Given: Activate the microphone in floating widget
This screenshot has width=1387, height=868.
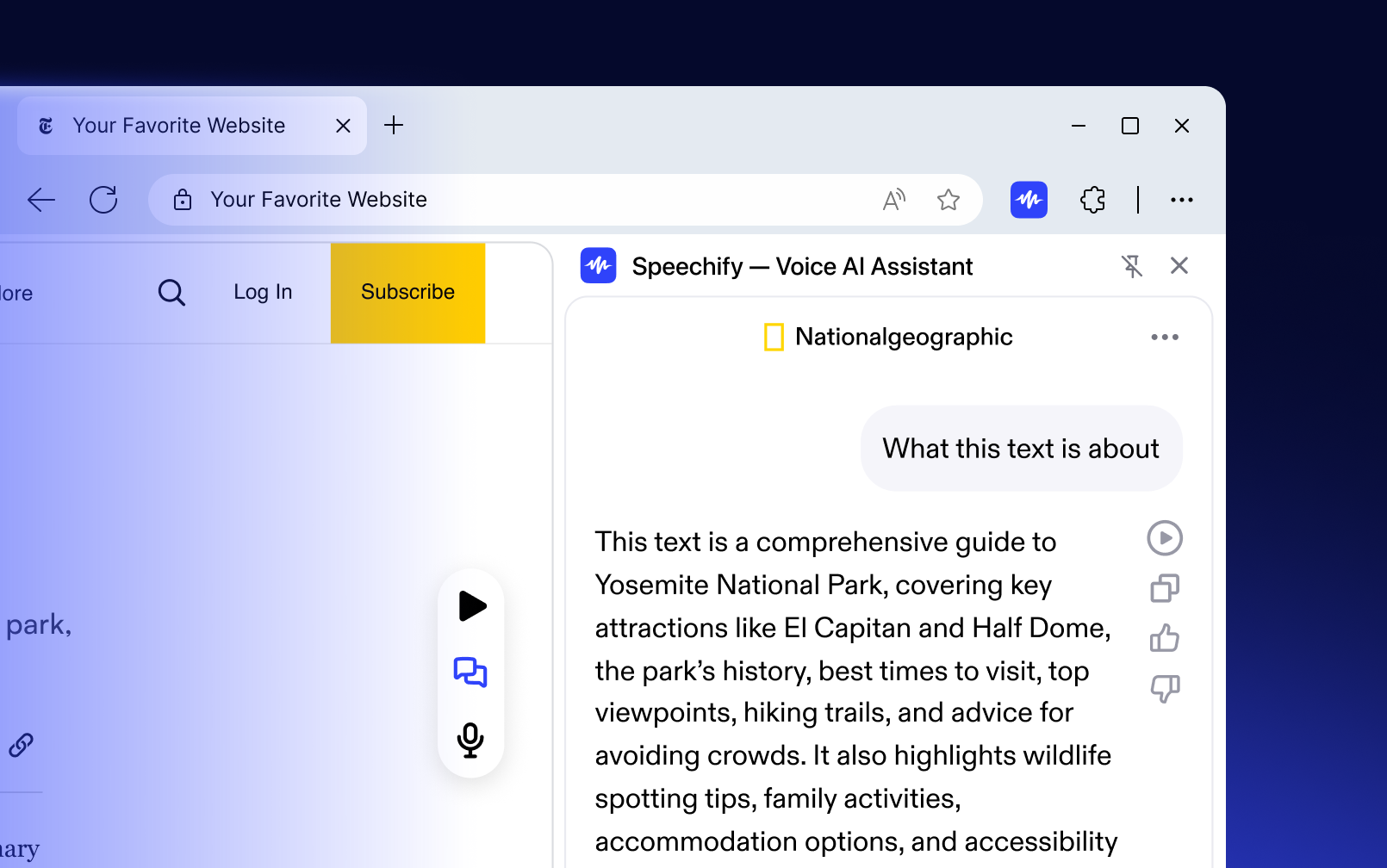Looking at the screenshot, I should click(x=470, y=740).
